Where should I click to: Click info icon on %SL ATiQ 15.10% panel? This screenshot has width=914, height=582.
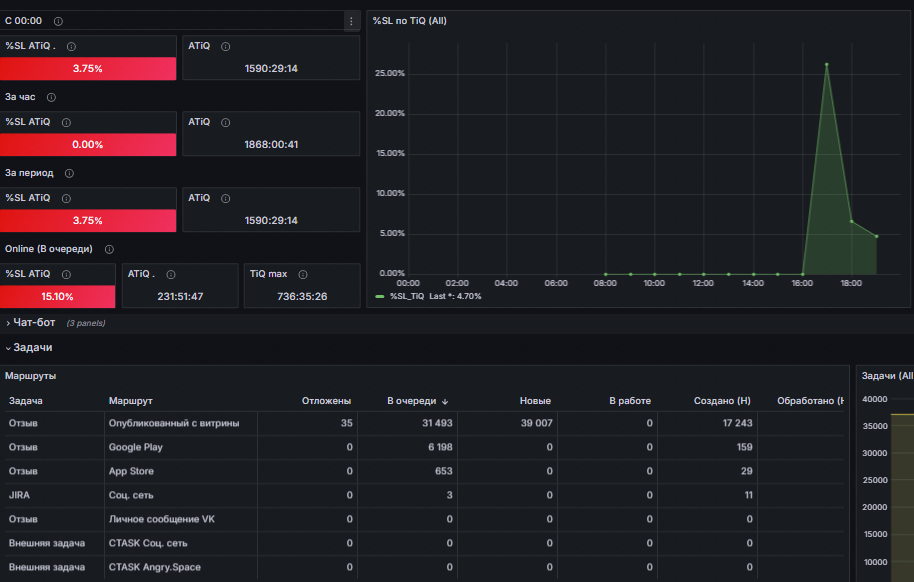pos(66,274)
